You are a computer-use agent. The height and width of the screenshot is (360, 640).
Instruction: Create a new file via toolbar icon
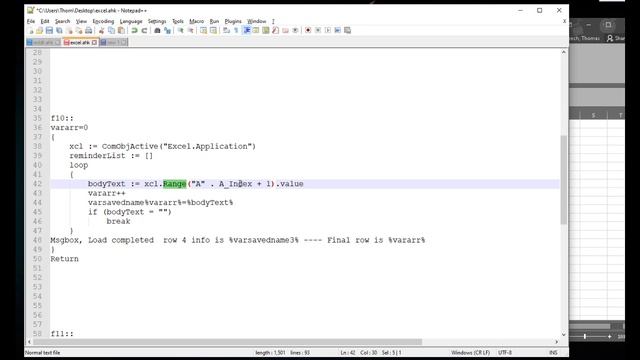click(x=31, y=31)
